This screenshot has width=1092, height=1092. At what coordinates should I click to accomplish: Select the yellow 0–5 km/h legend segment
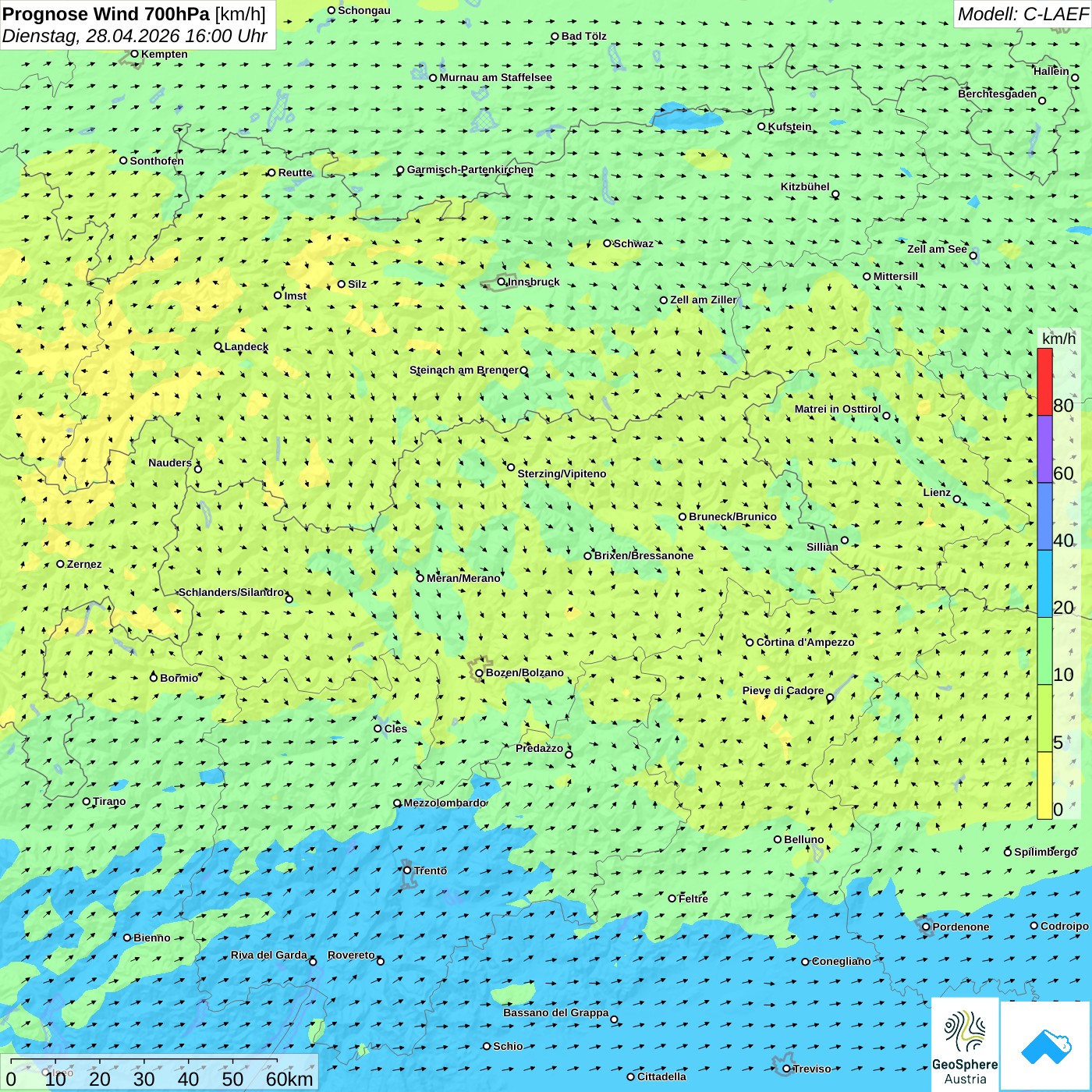[1044, 785]
